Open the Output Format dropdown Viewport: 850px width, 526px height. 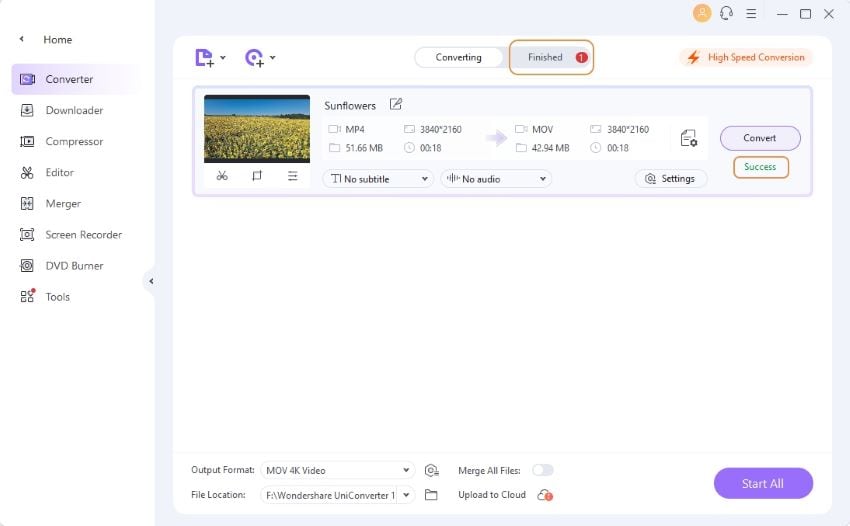click(x=338, y=471)
